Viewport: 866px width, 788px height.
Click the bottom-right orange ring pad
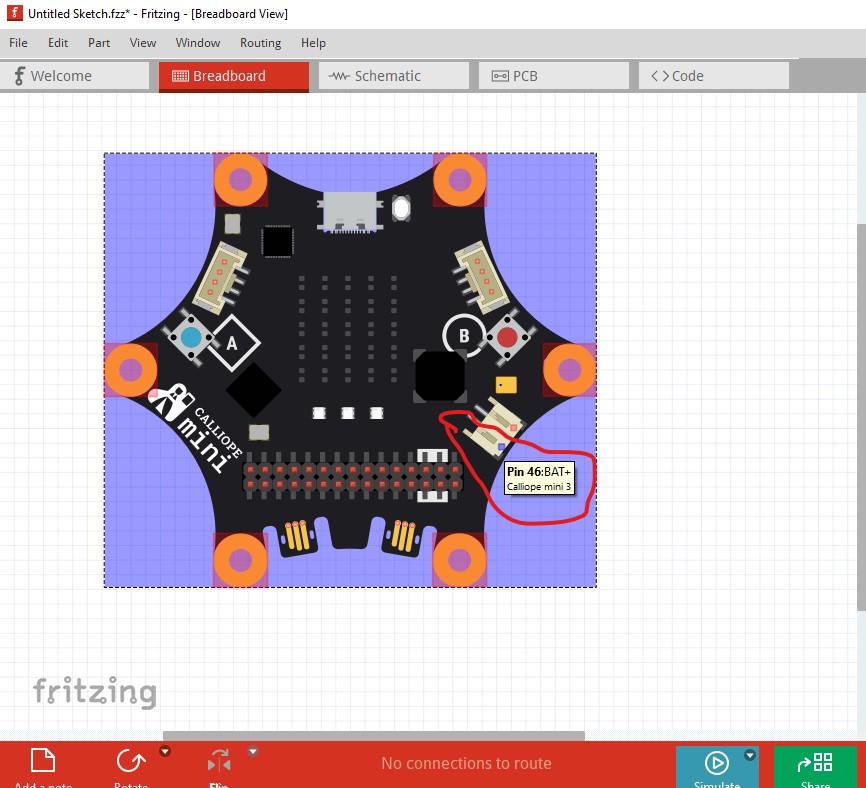click(460, 560)
